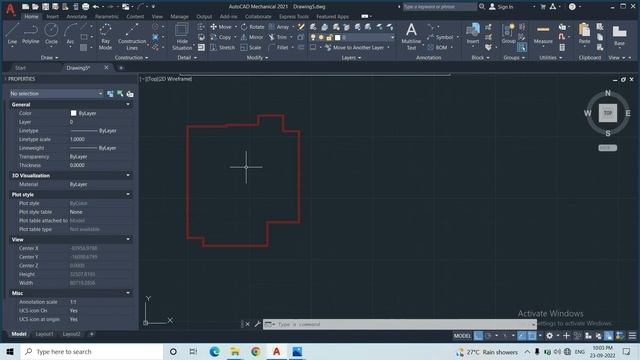This screenshot has width=640, height=360.
Task: Switch to the Parametric ribbon tab
Action: pyautogui.click(x=107, y=17)
